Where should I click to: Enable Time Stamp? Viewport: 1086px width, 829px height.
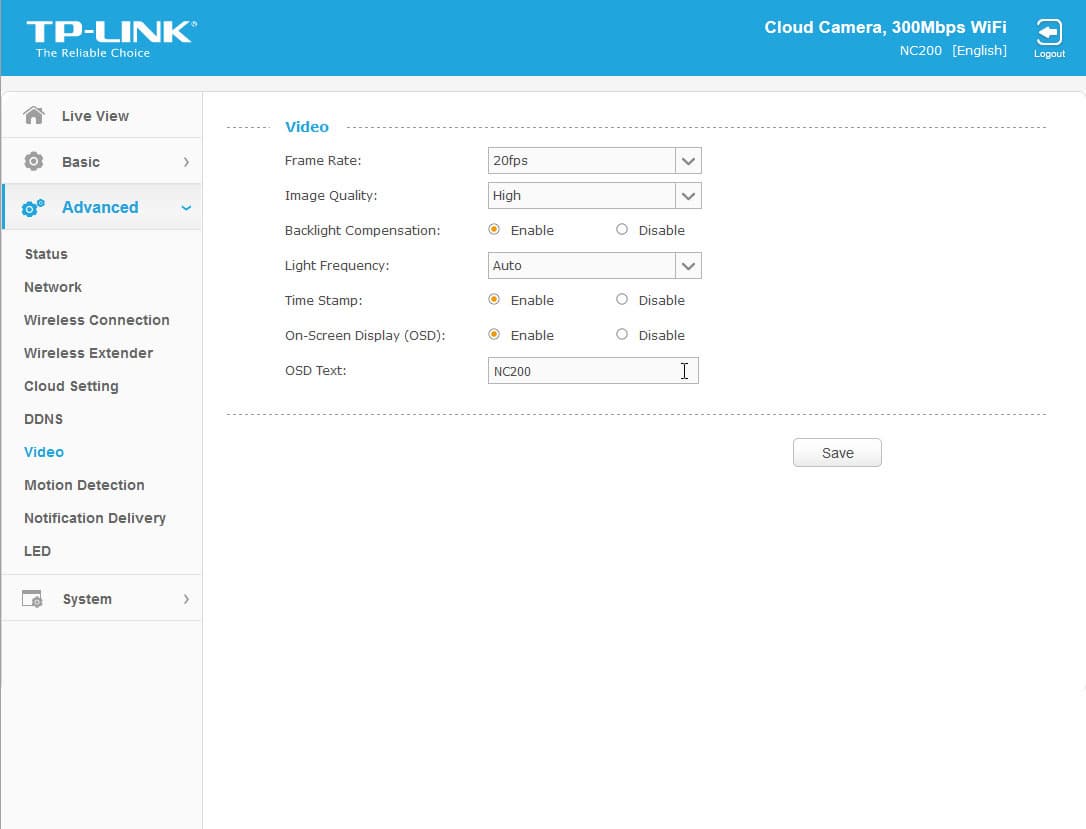coord(494,299)
